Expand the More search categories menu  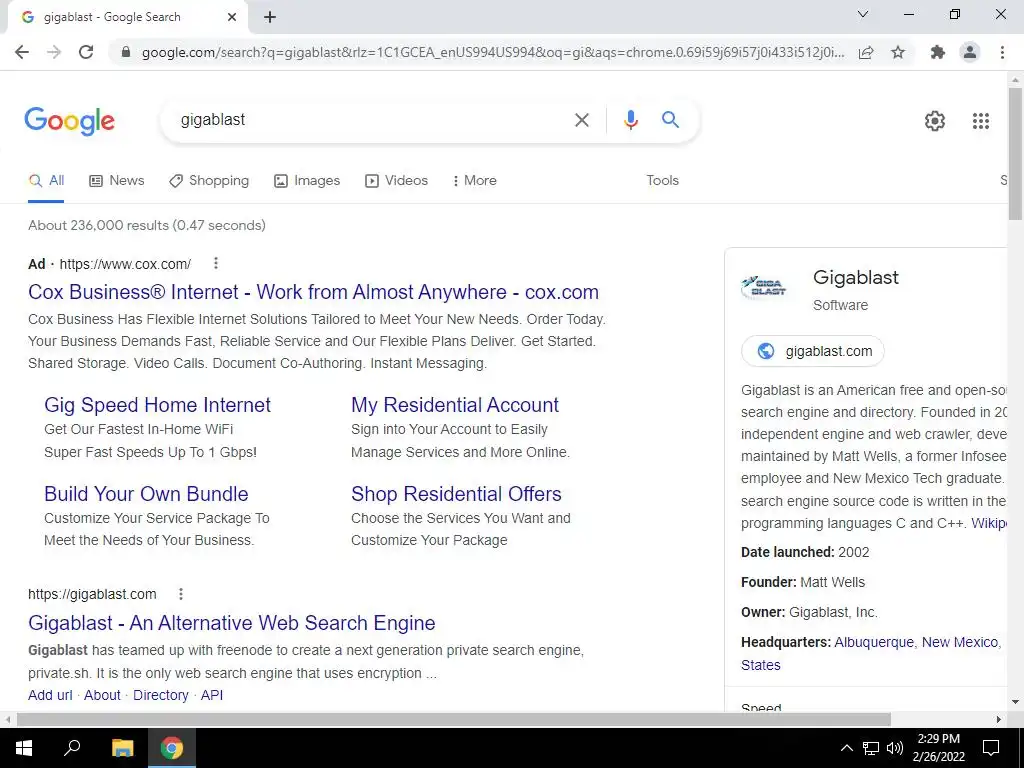pyautogui.click(x=475, y=181)
